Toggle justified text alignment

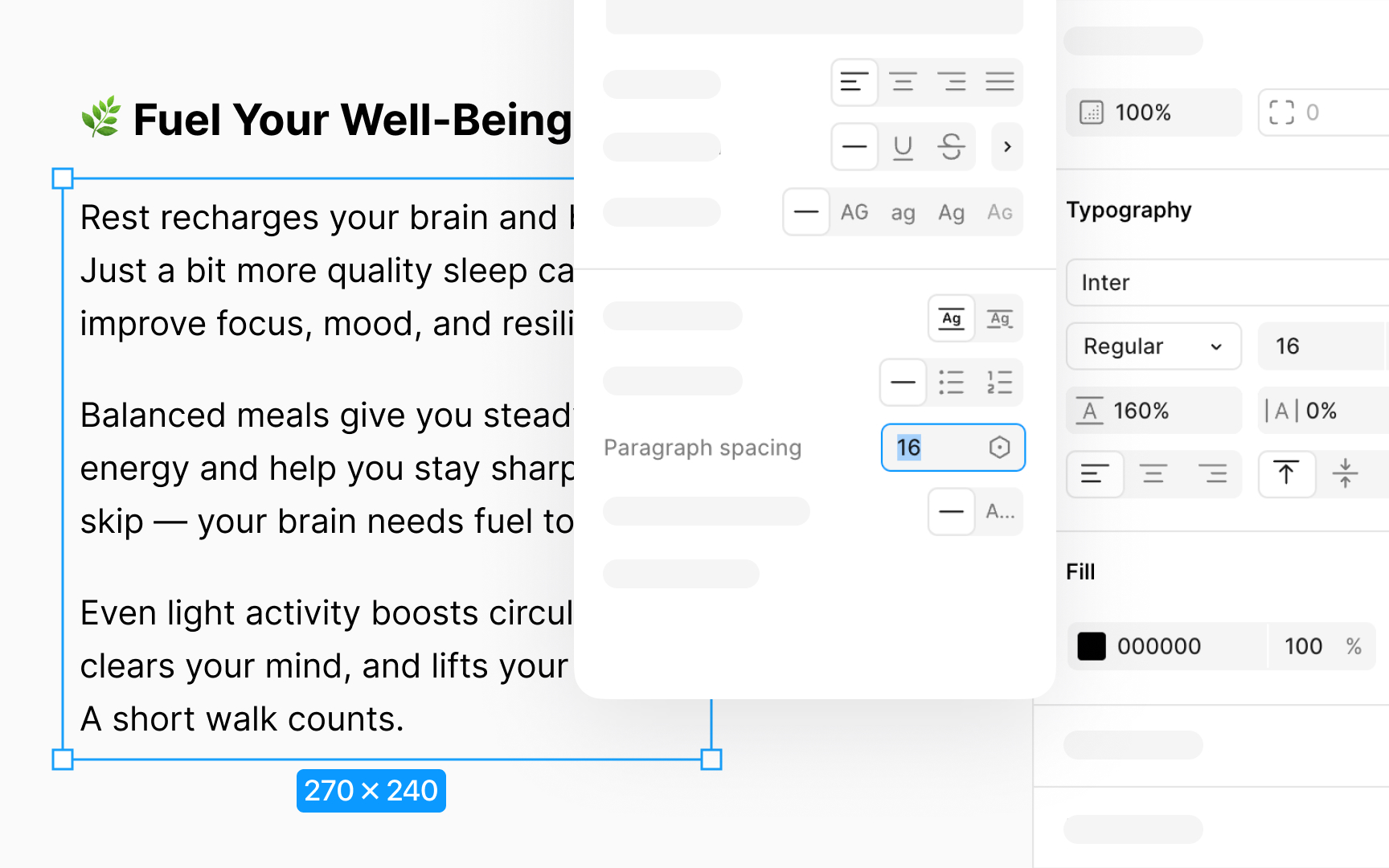(x=1000, y=82)
